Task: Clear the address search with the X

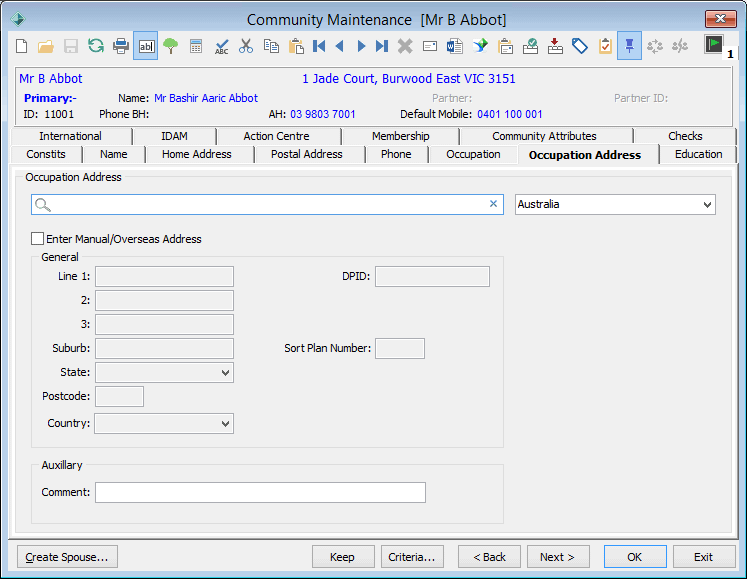Action: 494,204
